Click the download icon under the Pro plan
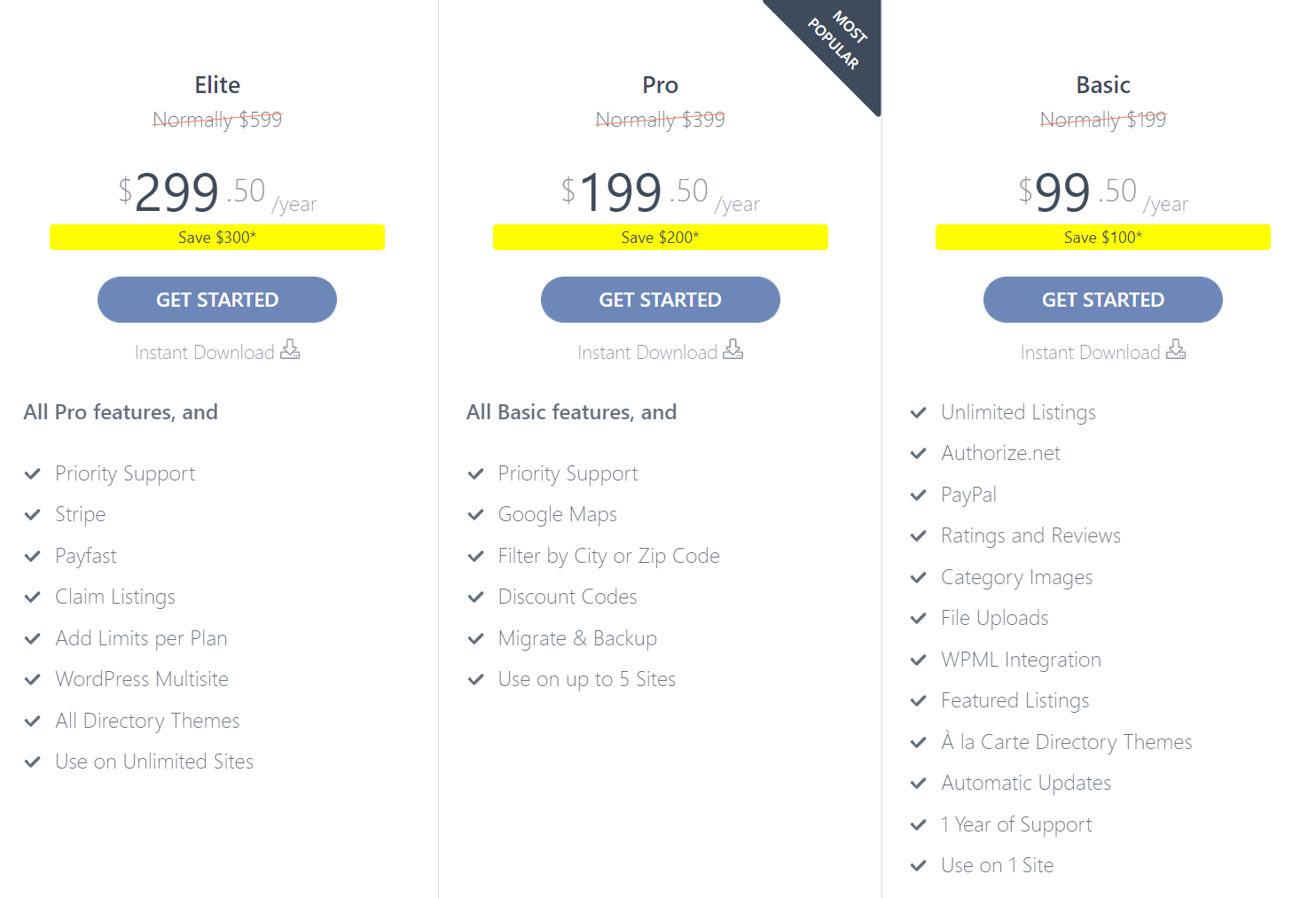 click(732, 349)
